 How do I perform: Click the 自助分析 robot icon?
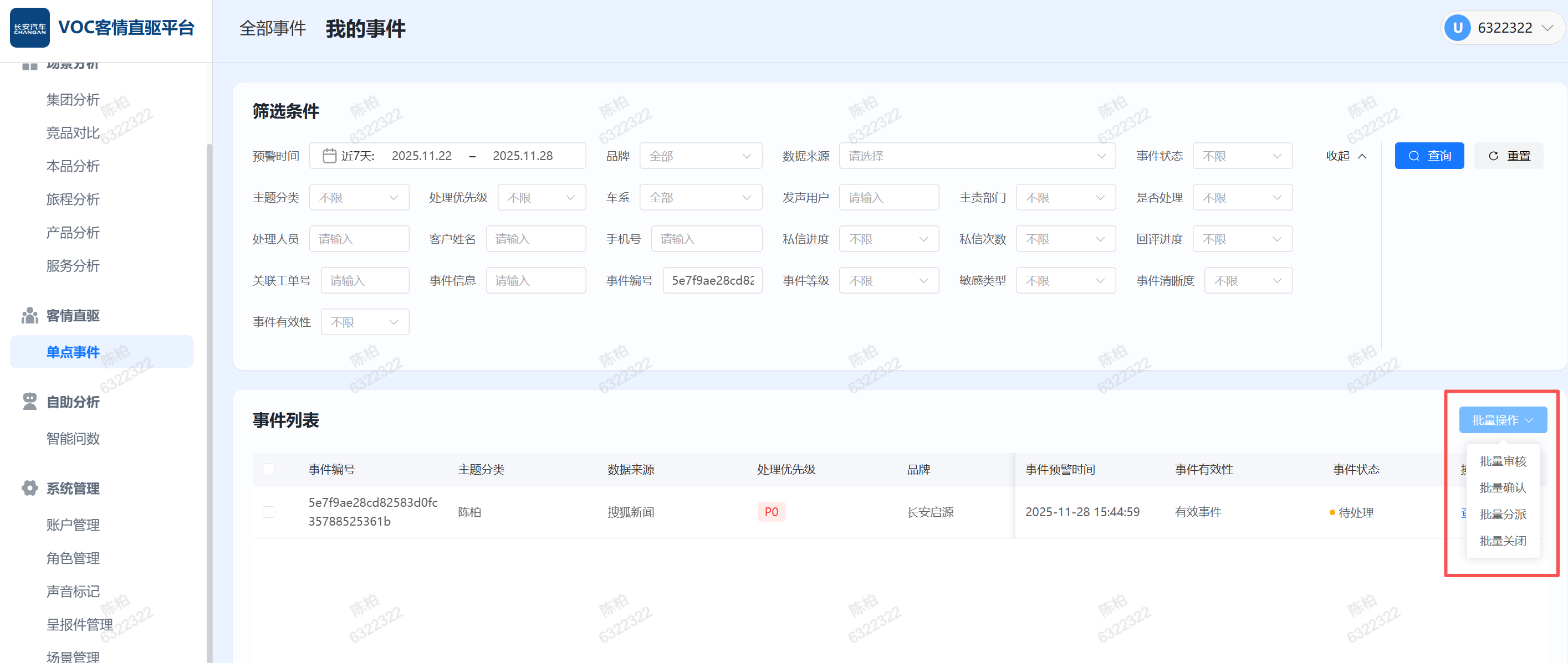click(x=29, y=402)
